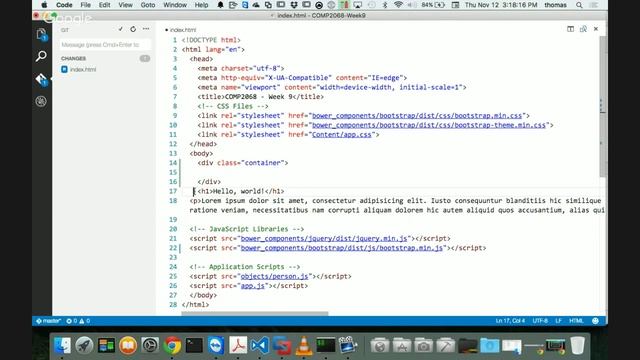Viewport: 640px width, 360px height.
Task: Place cursor on the Hello, world! h1 line
Action: (241, 191)
